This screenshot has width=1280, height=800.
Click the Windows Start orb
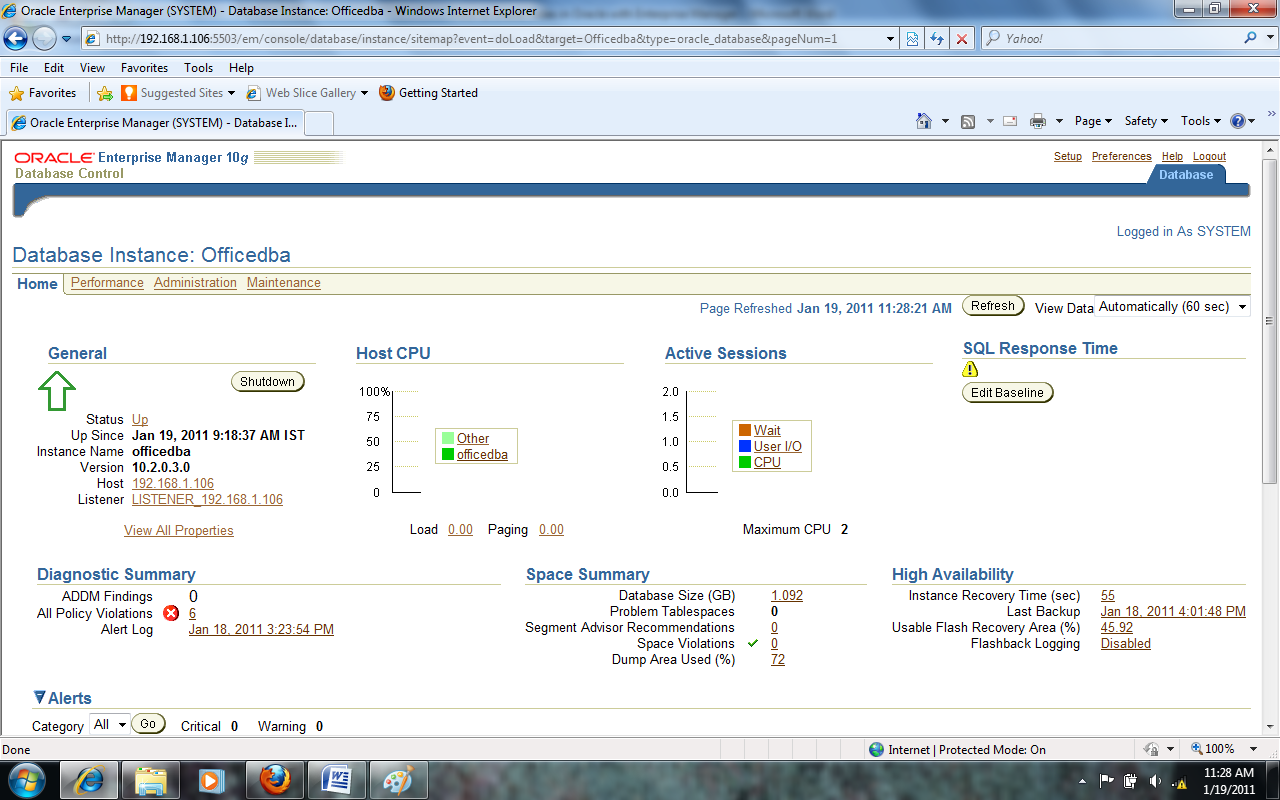pos(27,780)
